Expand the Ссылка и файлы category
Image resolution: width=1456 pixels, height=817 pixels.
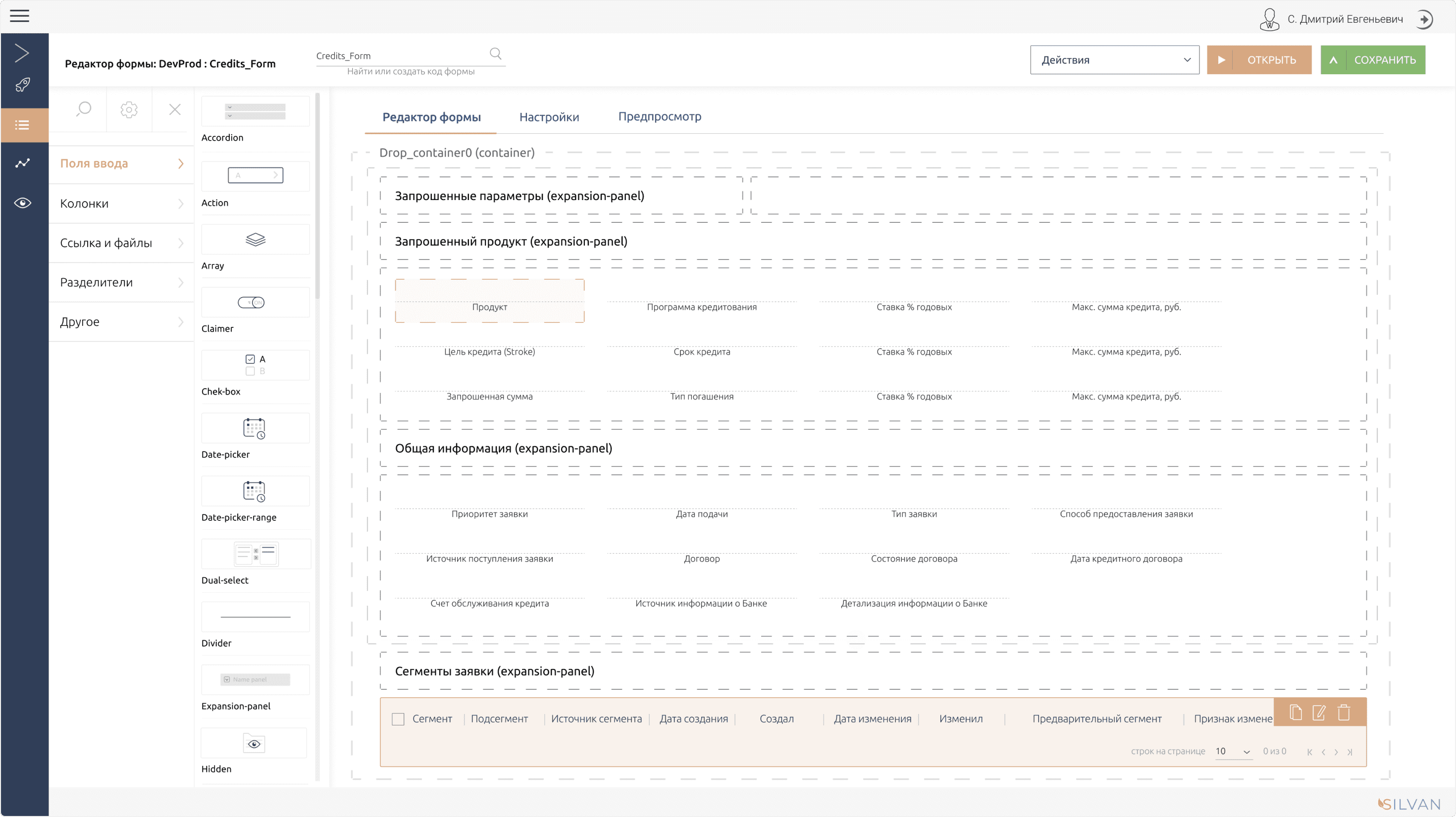tap(121, 243)
